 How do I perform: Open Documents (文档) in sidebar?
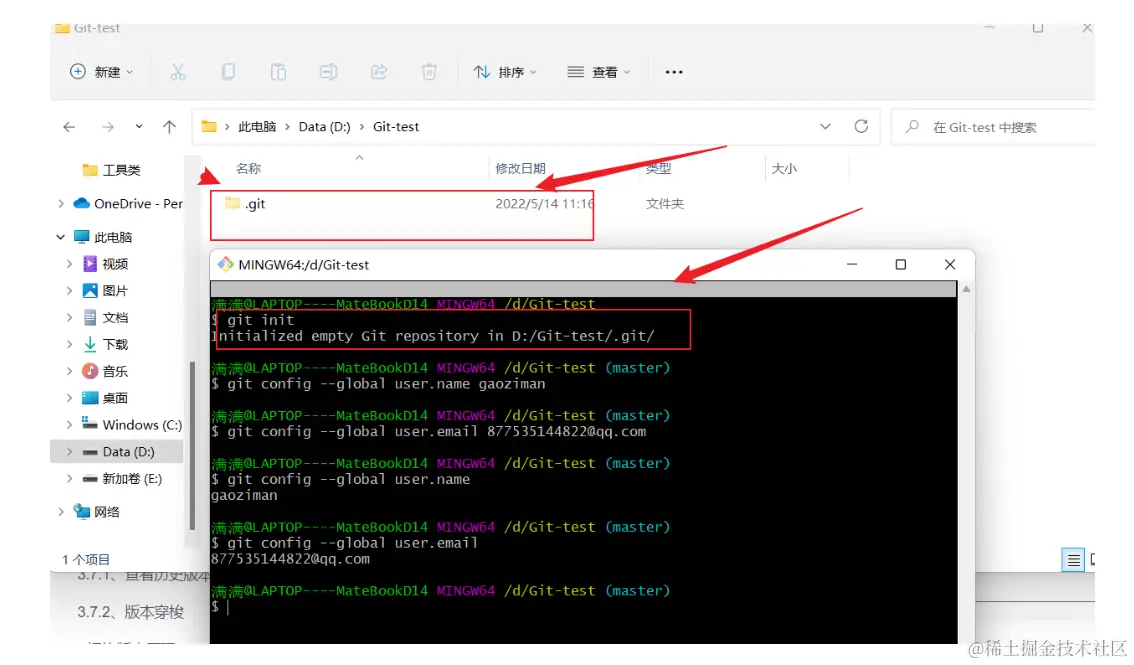point(106,317)
